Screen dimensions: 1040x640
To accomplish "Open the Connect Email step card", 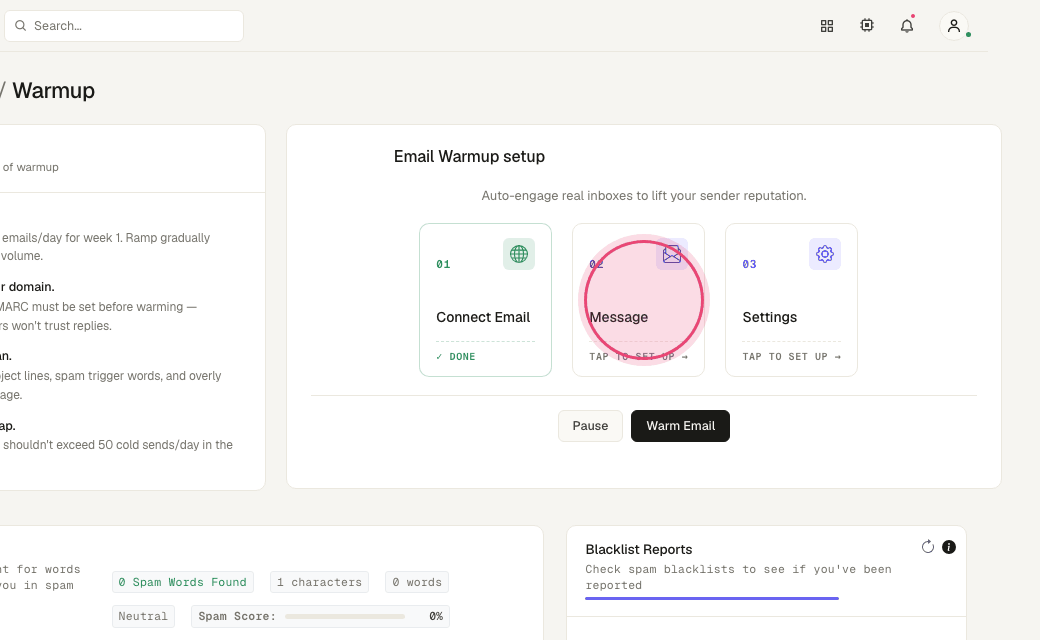I will point(486,300).
